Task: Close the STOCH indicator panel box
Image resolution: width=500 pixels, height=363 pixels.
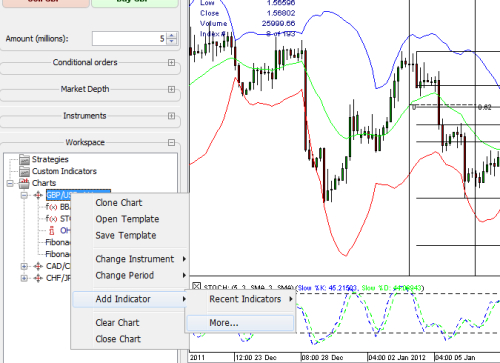Action: tap(196, 287)
